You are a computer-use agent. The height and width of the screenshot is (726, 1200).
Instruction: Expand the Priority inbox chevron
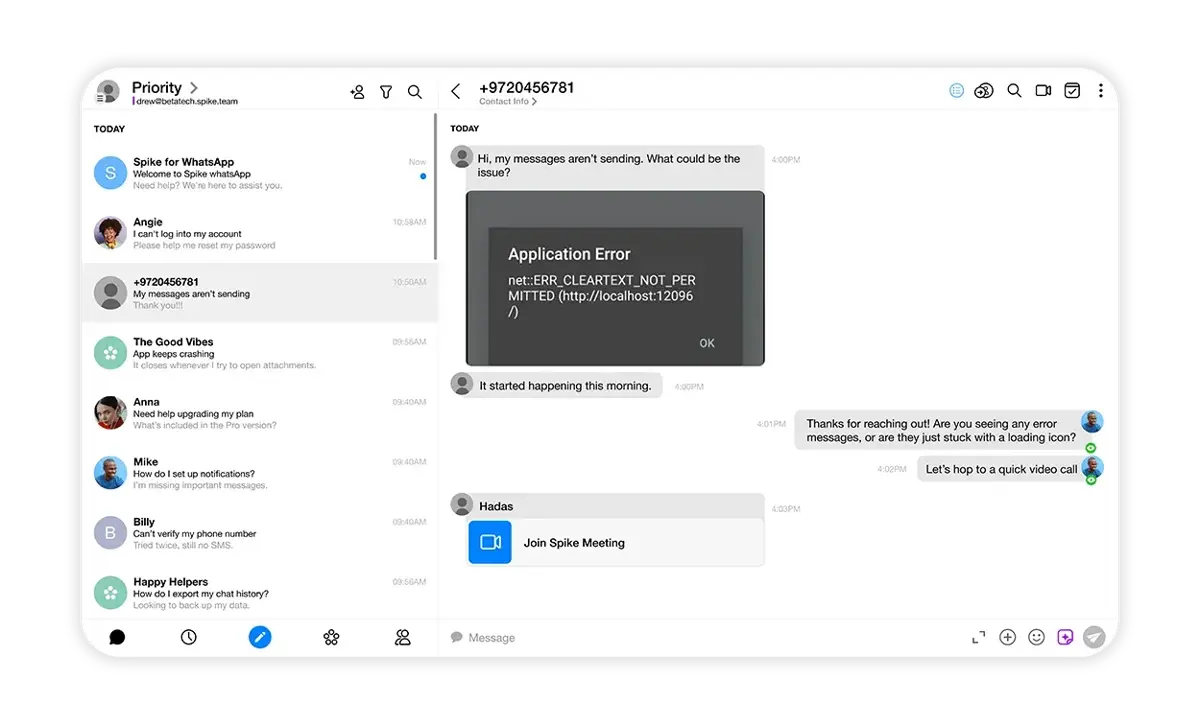194,88
